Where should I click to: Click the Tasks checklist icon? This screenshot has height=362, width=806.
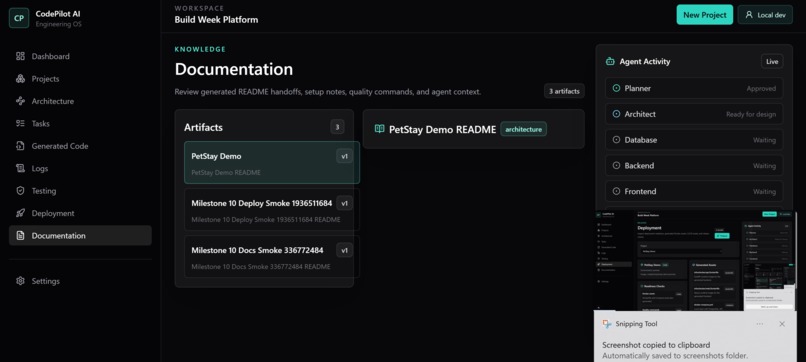(x=20, y=123)
